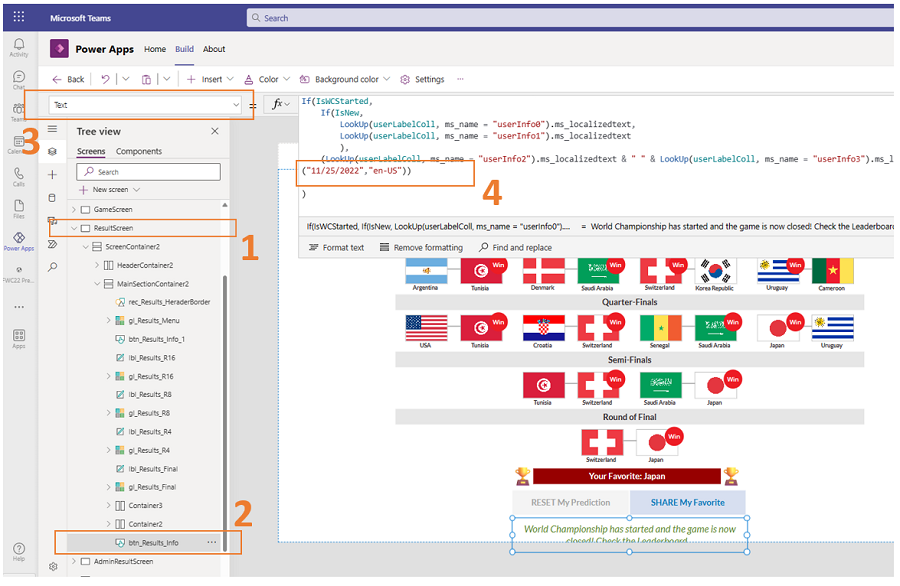Viewport: 900px width, 586px height.
Task: Select Container3 in the tree
Action: (145, 506)
